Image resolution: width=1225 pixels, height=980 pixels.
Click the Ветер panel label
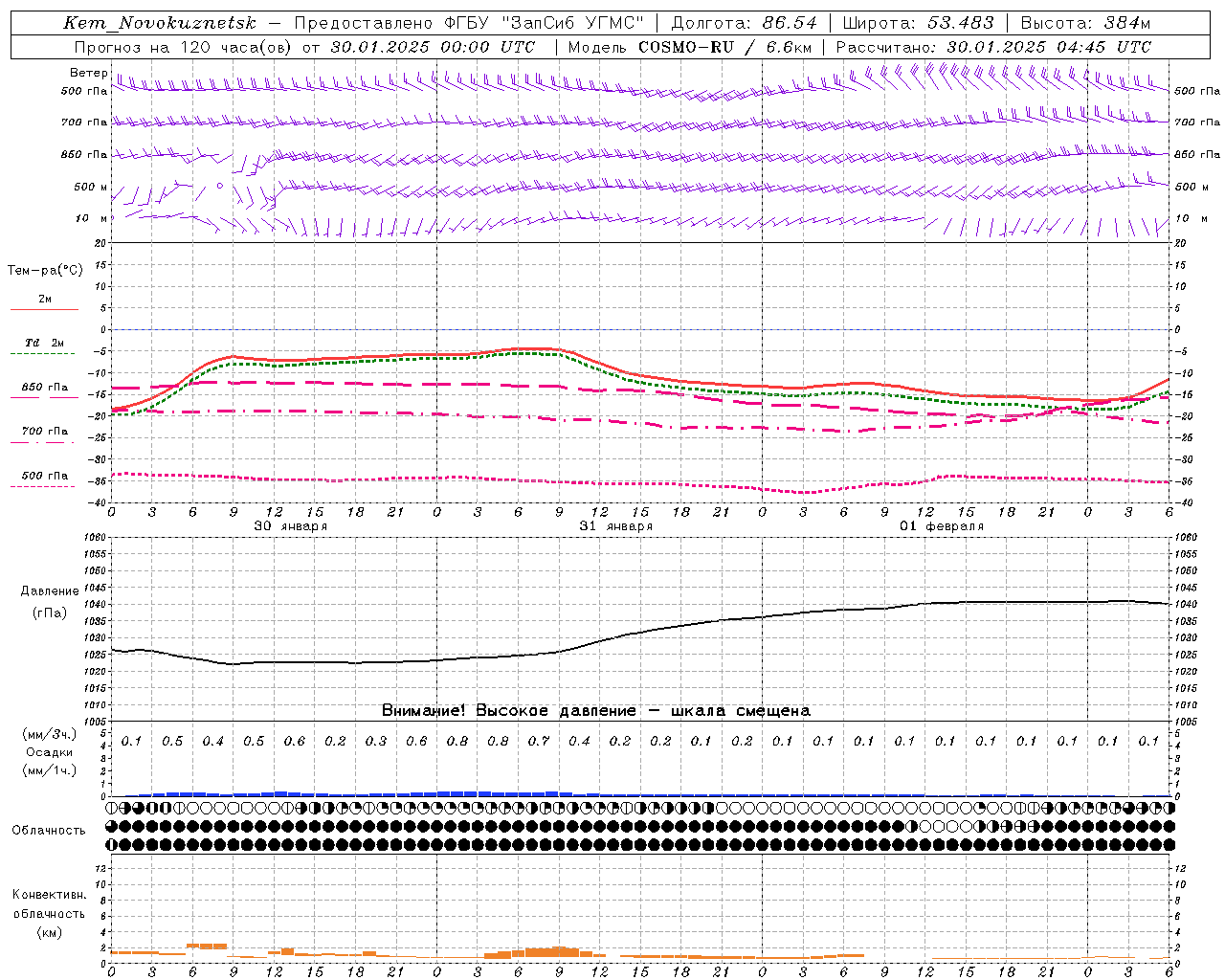point(88,73)
